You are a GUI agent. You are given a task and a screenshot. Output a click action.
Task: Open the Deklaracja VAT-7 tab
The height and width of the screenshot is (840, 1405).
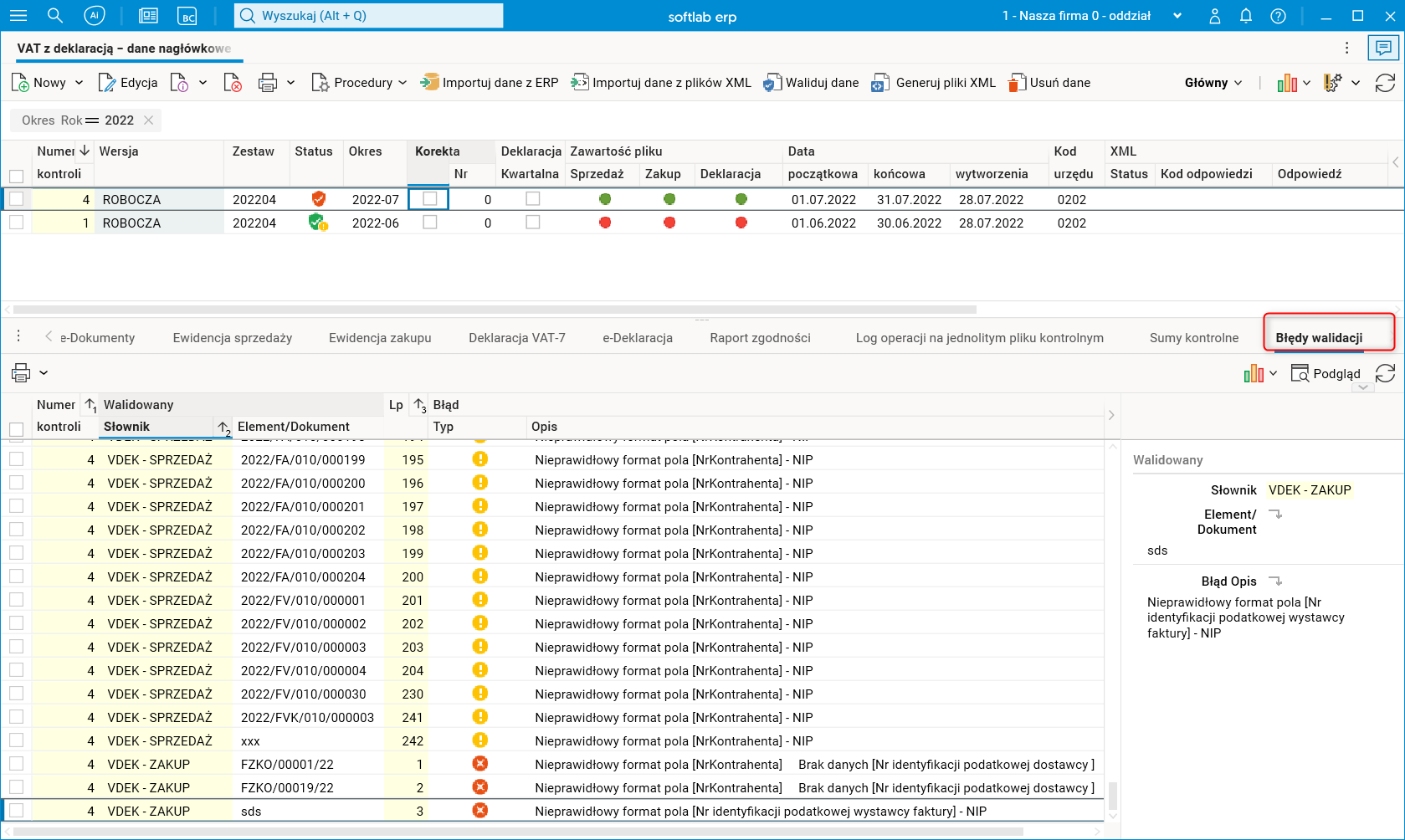516,338
